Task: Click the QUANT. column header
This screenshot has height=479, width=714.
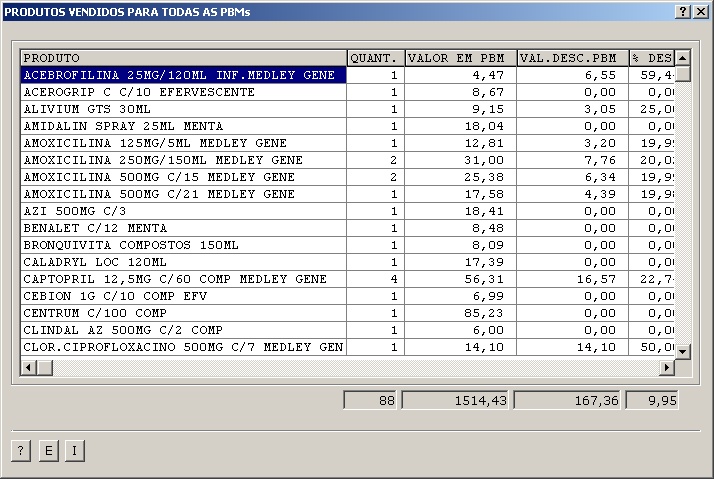Action: (376, 58)
